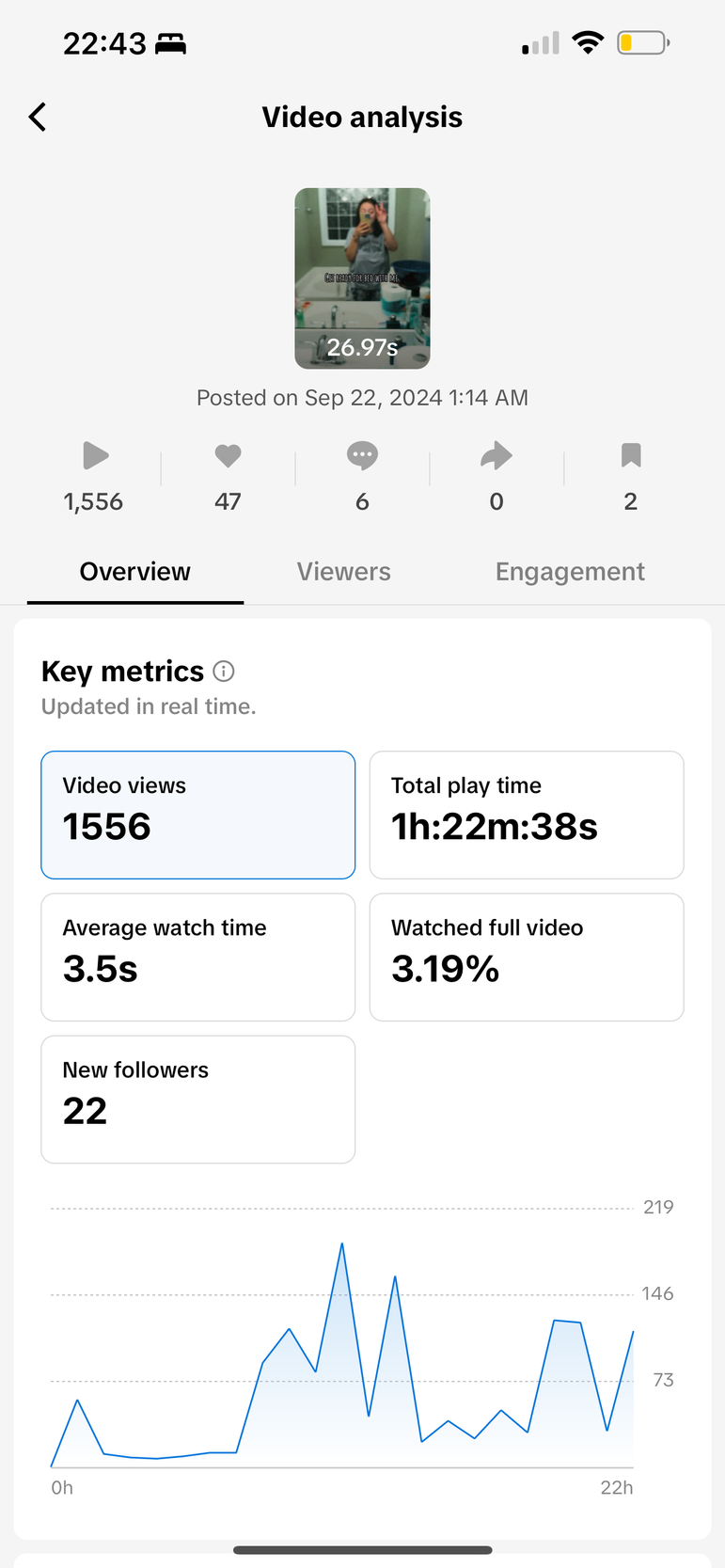
Task: Tap the 22h label on chart
Action: point(616,1487)
